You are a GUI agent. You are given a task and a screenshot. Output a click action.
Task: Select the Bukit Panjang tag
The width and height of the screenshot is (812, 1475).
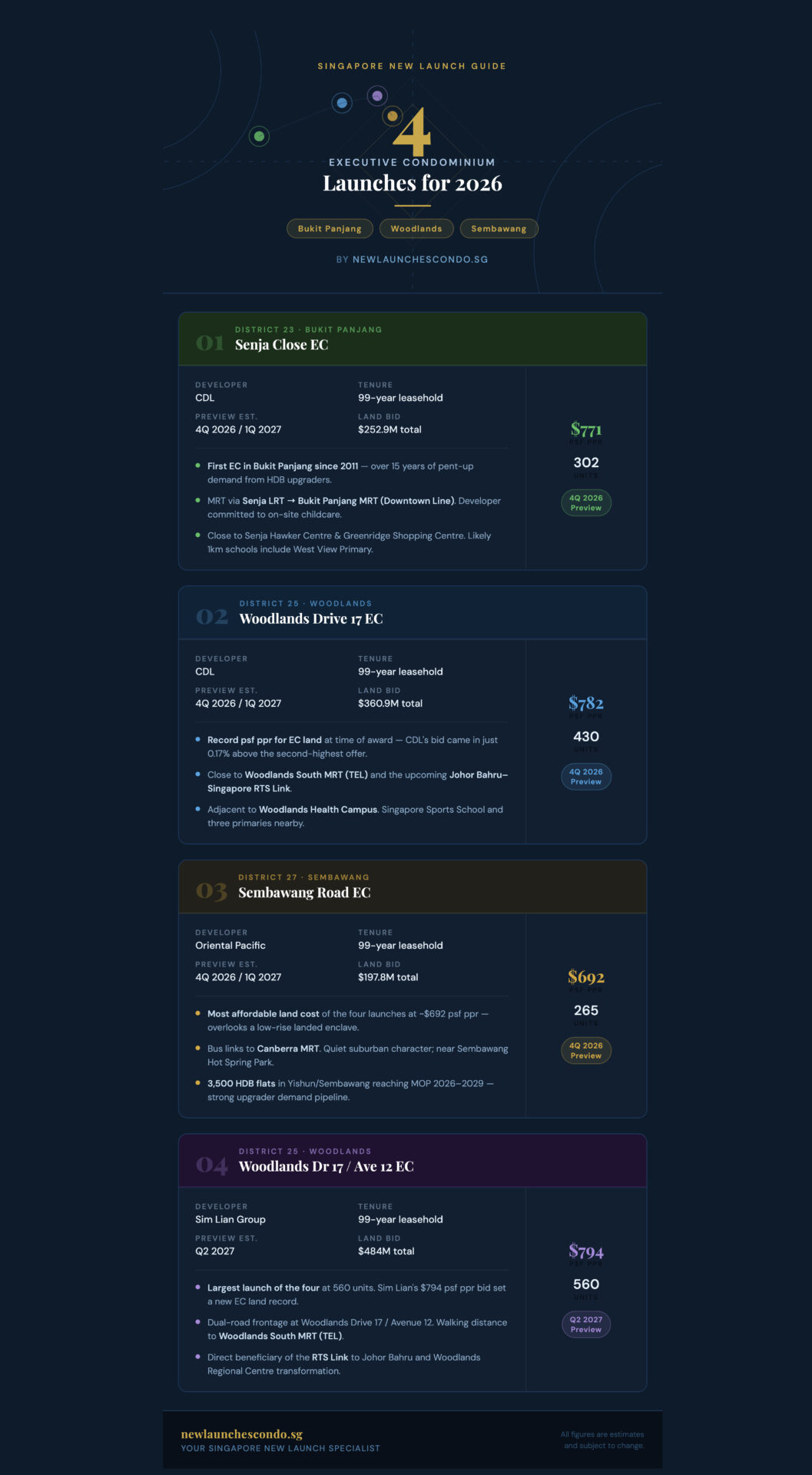pos(330,229)
